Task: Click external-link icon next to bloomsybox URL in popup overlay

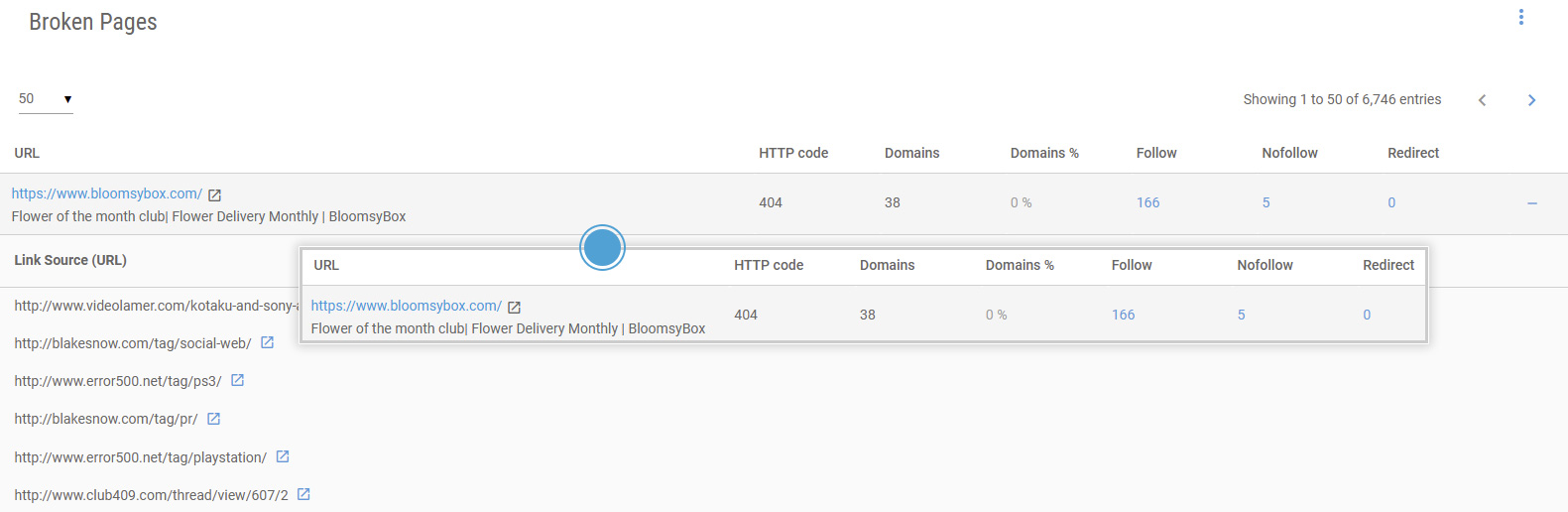Action: coord(514,308)
